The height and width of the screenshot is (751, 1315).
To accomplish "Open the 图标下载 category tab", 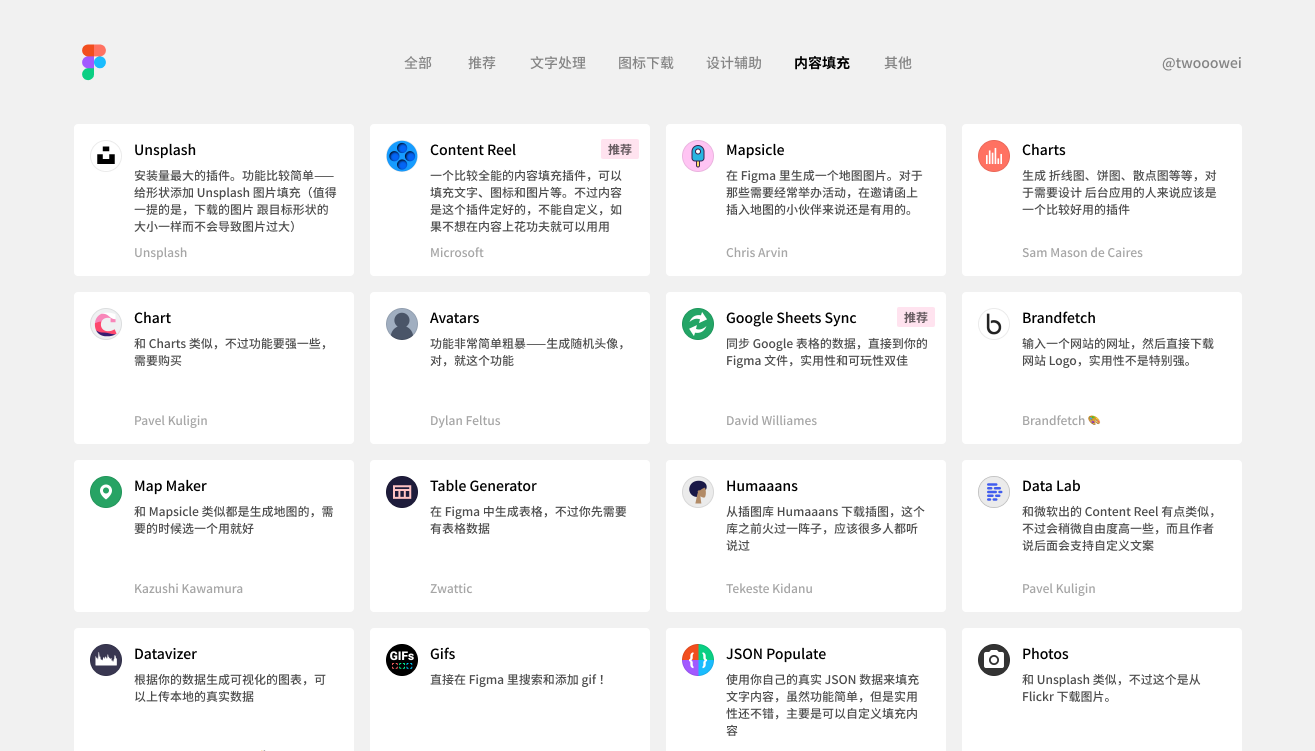I will [646, 63].
